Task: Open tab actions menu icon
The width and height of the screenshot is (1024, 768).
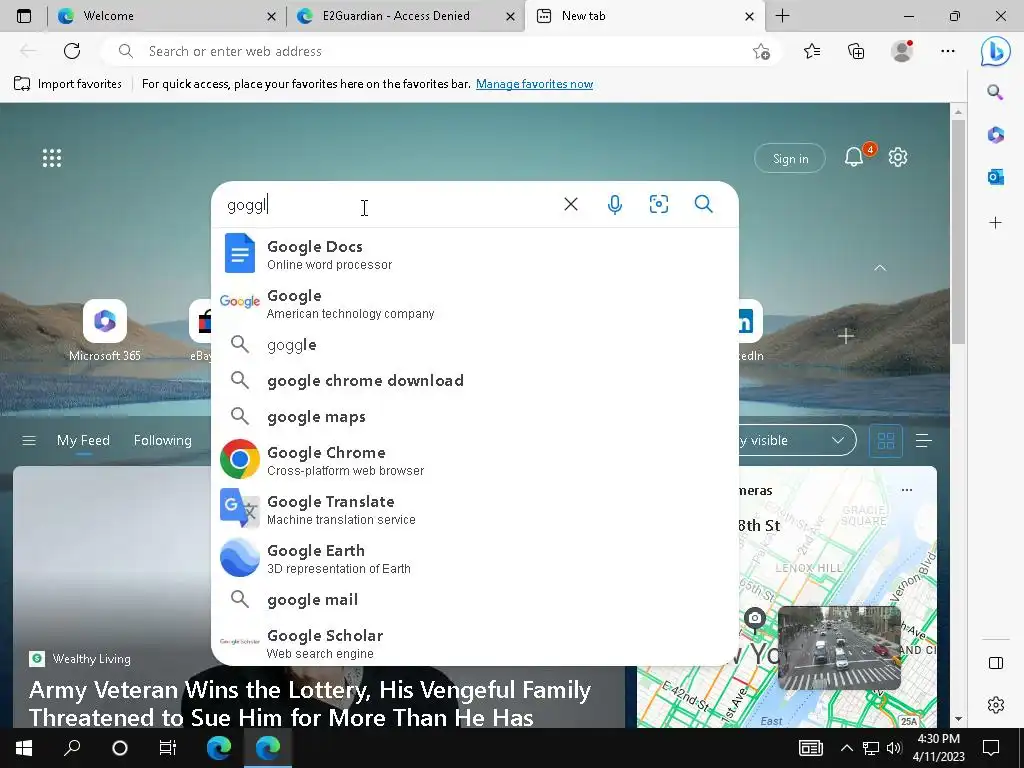Action: click(x=24, y=16)
